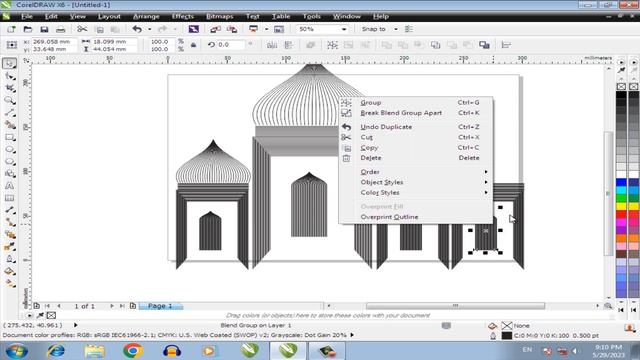Viewport: 640px width, 360px height.
Task: Open the Windows Start button
Action: click(16, 351)
